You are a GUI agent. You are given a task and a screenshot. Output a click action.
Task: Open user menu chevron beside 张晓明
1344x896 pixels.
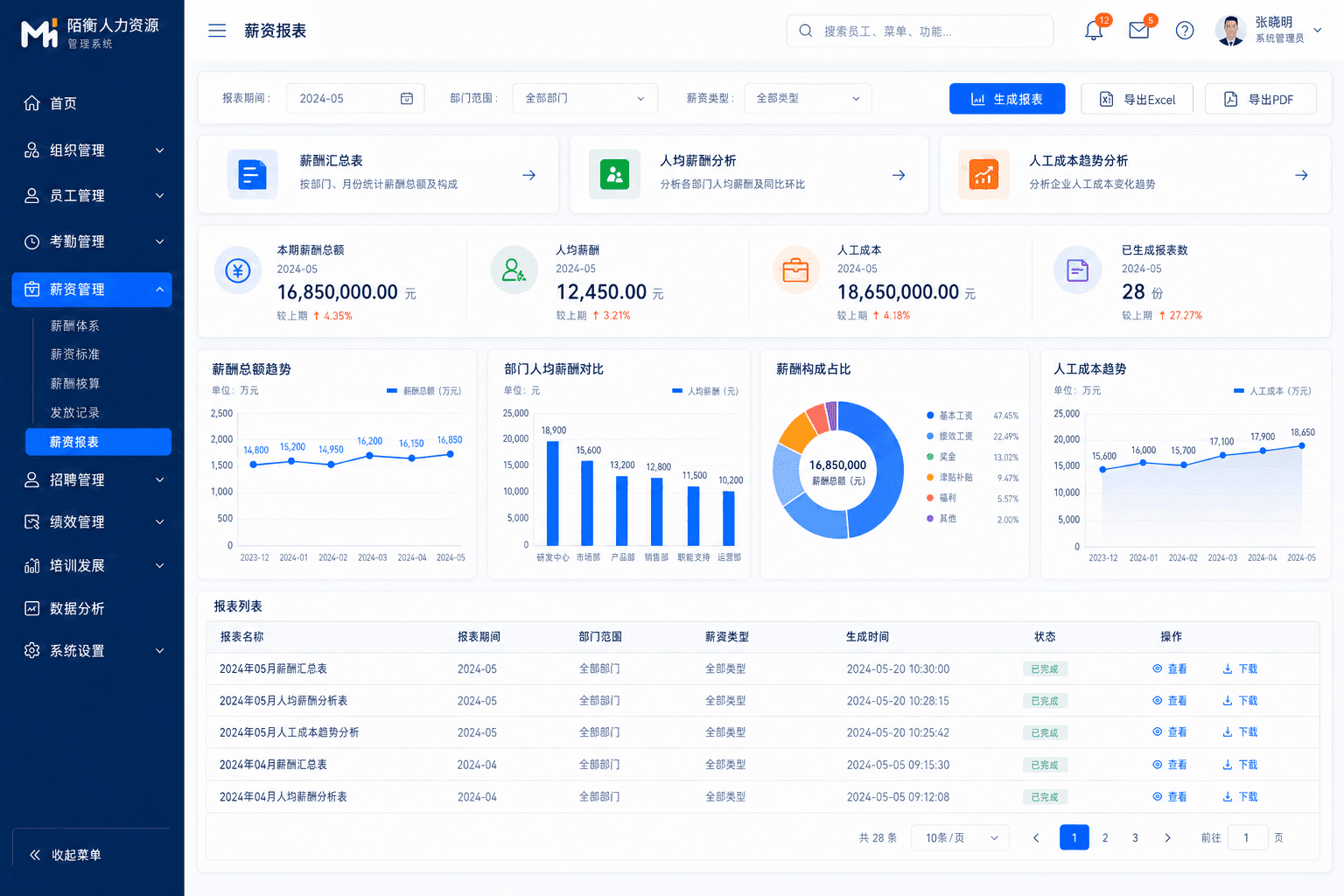[x=1318, y=31]
